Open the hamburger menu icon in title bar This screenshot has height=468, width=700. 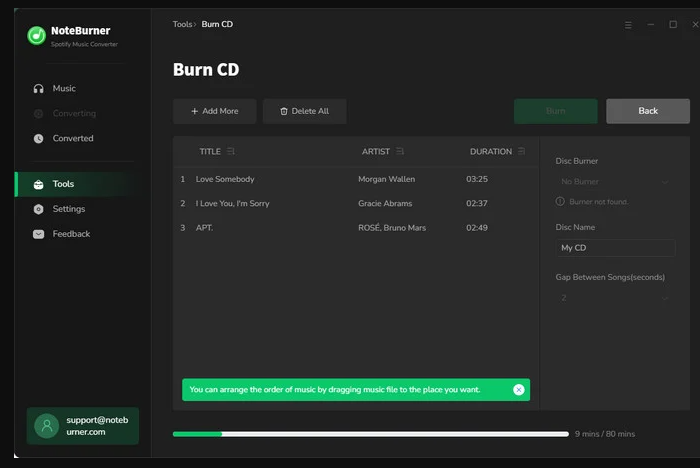pyautogui.click(x=628, y=25)
